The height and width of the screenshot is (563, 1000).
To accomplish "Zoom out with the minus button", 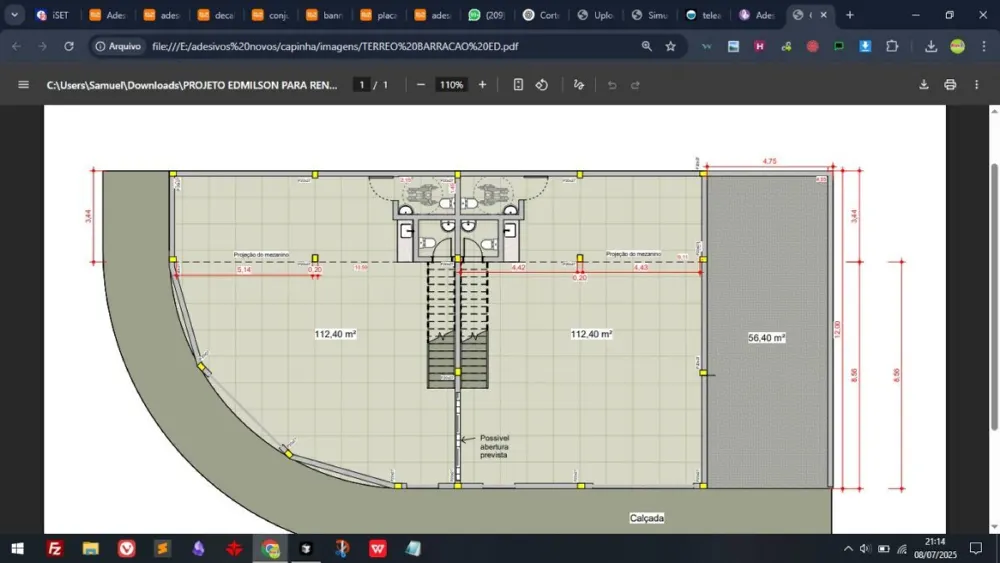I will pos(421,85).
